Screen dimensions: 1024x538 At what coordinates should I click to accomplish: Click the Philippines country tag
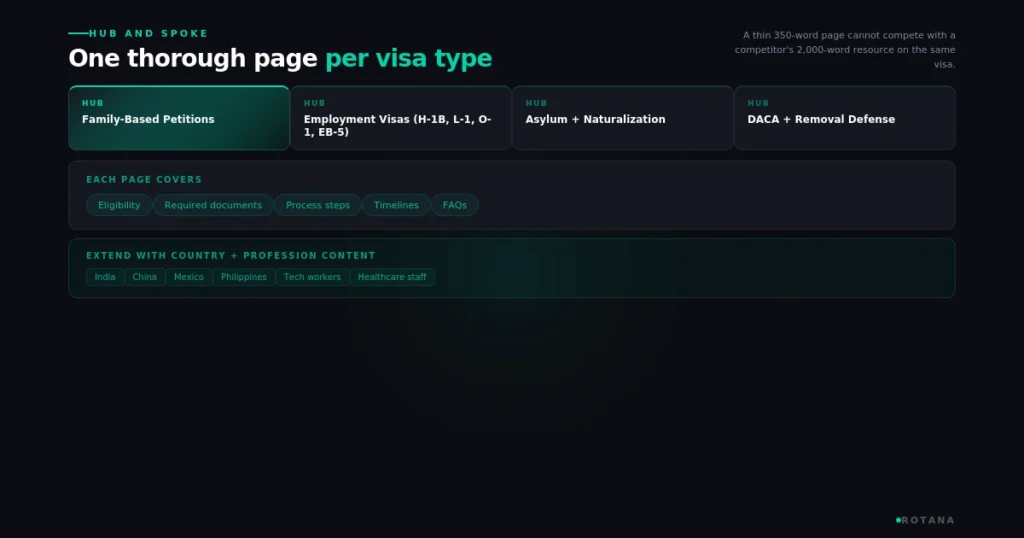tap(244, 277)
